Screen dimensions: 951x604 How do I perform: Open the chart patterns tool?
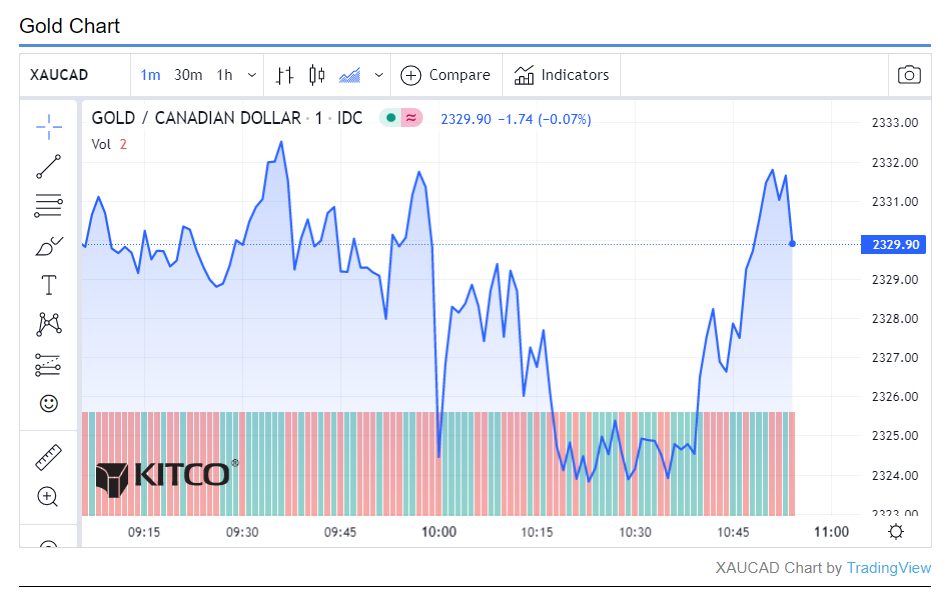tap(48, 324)
